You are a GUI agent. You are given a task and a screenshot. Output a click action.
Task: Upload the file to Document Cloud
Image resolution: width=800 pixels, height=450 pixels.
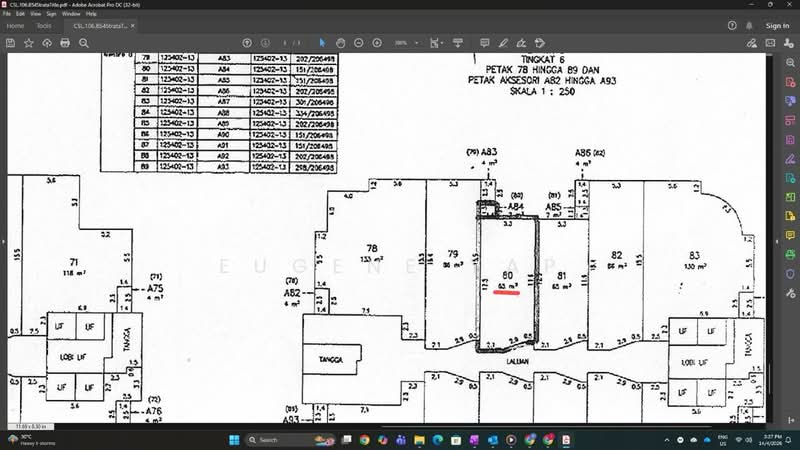[x=47, y=43]
